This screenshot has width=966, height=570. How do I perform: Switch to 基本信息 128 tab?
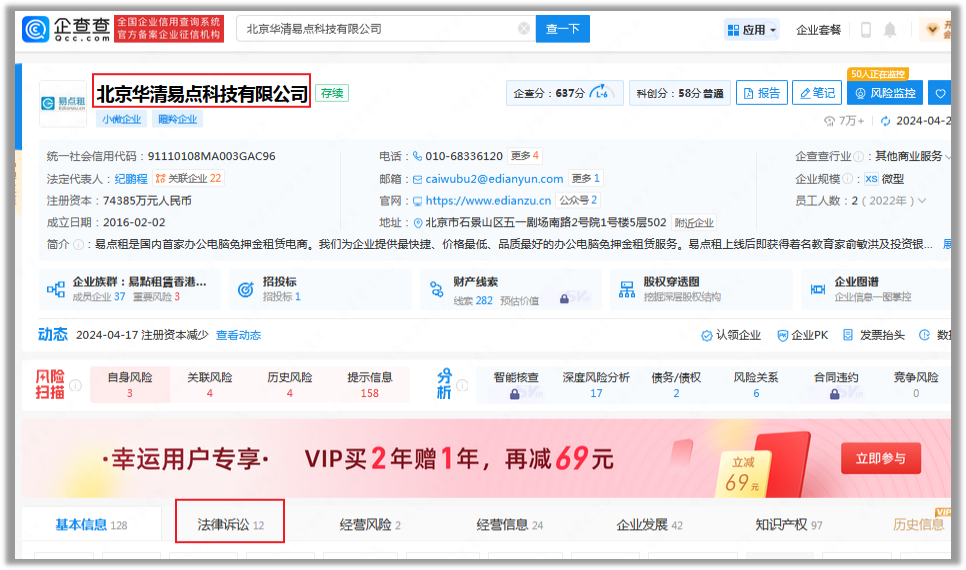[x=91, y=525]
